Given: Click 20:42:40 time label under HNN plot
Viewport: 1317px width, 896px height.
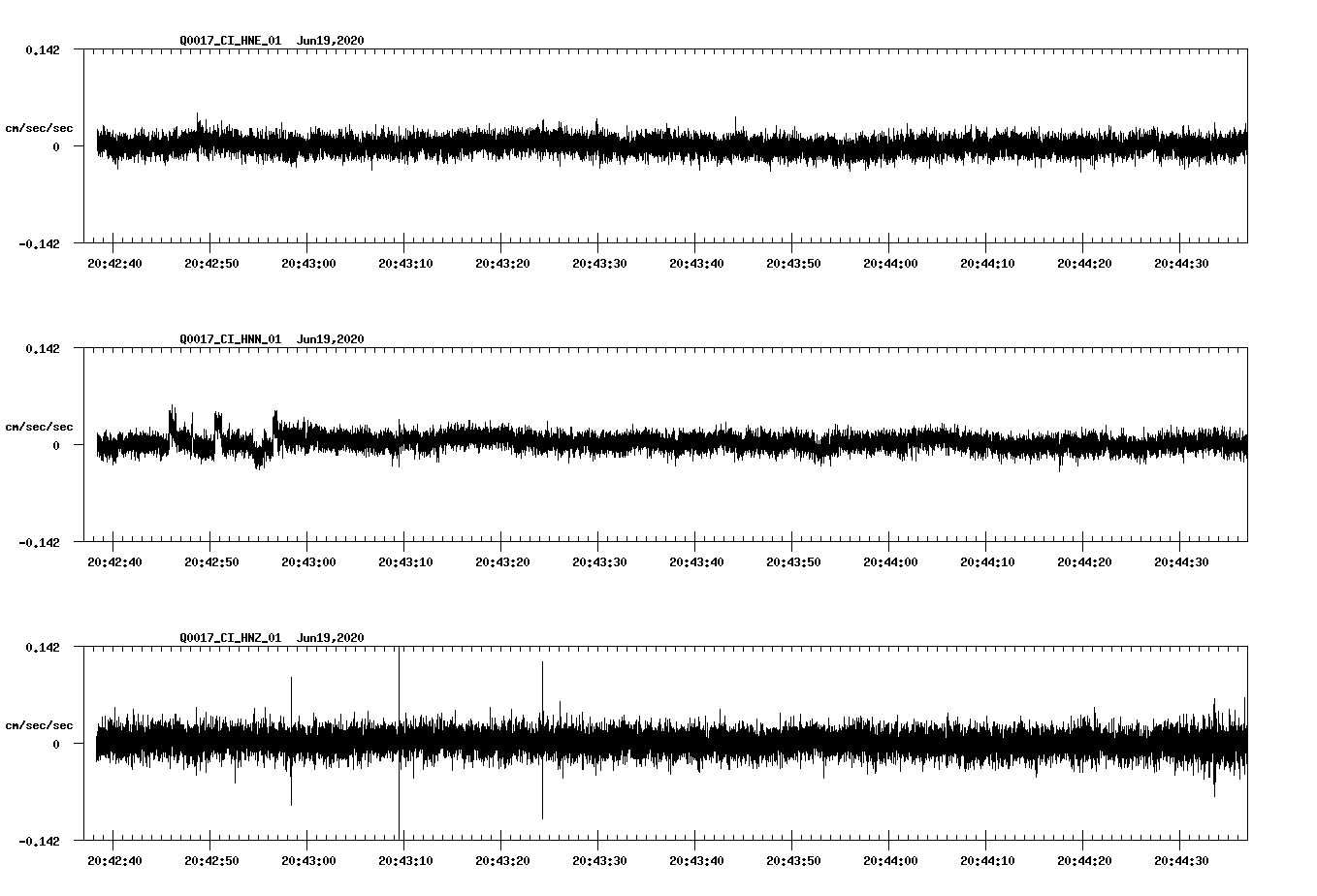Looking at the screenshot, I should pyautogui.click(x=114, y=562).
